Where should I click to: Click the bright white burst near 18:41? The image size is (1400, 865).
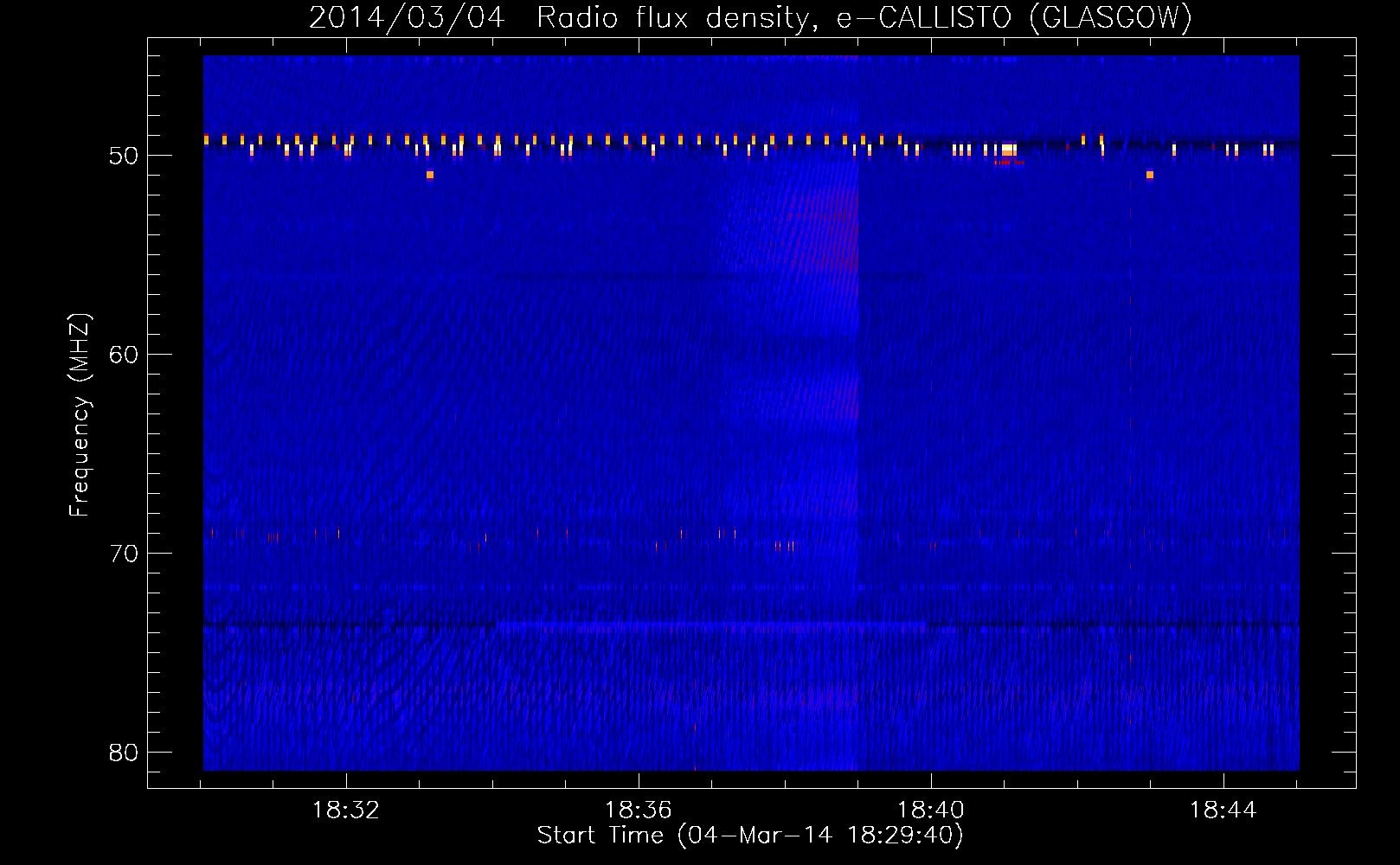click(1008, 151)
